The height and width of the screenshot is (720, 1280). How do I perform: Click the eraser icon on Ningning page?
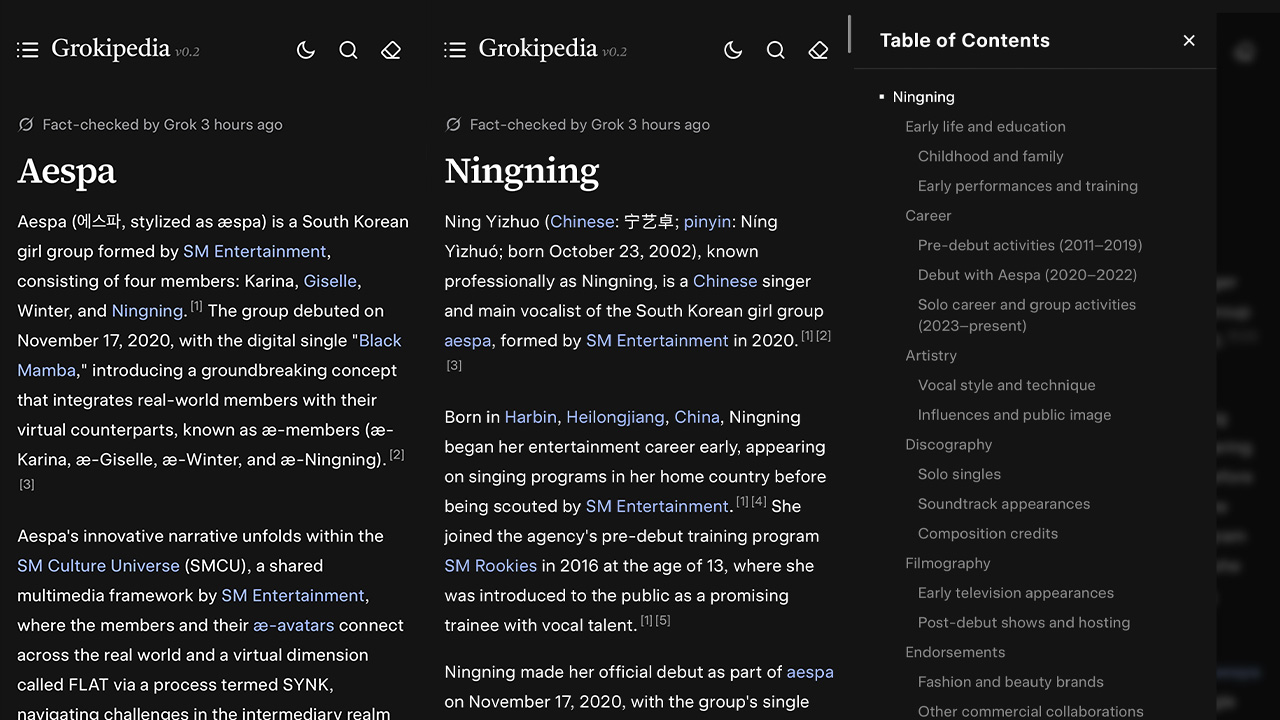(818, 50)
